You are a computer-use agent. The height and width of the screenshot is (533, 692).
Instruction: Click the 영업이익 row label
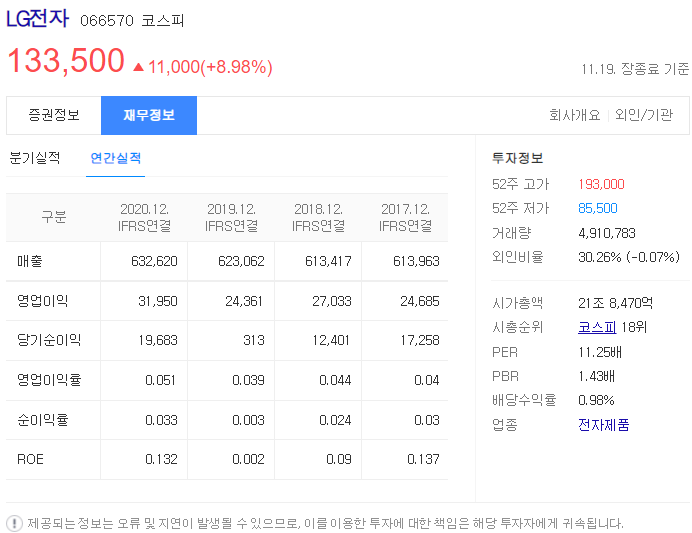coord(42,301)
